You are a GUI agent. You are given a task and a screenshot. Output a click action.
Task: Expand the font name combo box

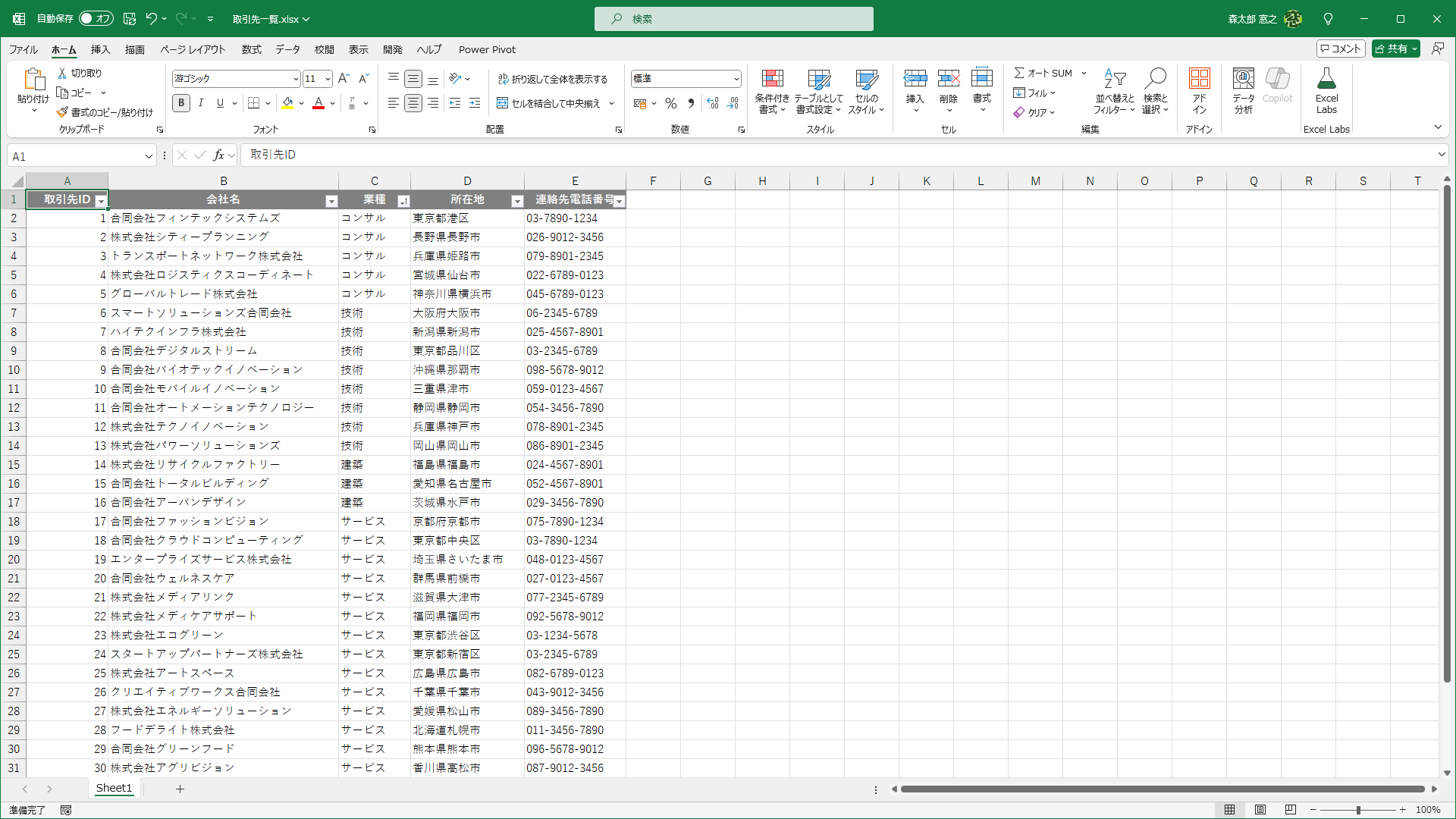pos(295,79)
